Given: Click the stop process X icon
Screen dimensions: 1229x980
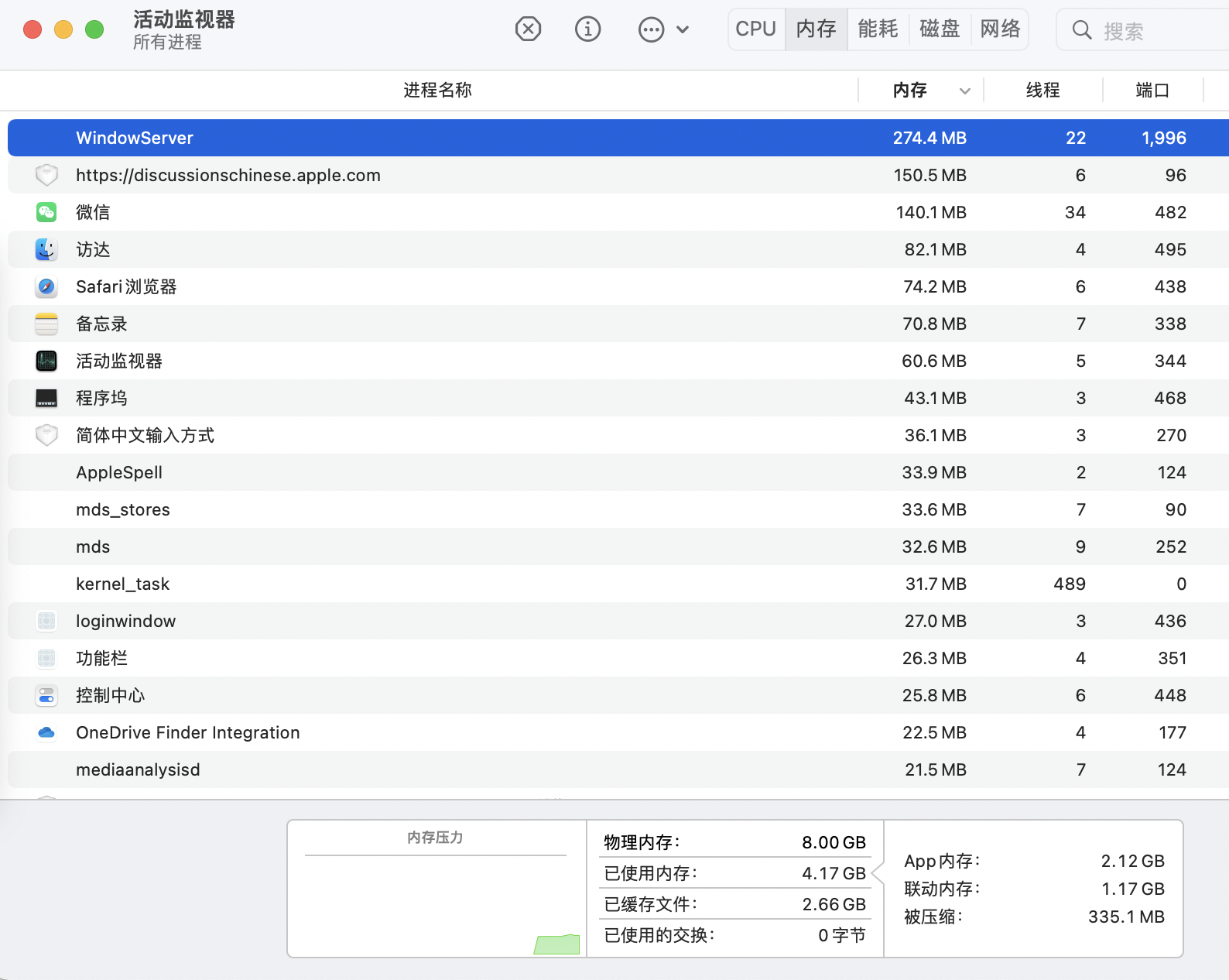Looking at the screenshot, I should [x=528, y=29].
